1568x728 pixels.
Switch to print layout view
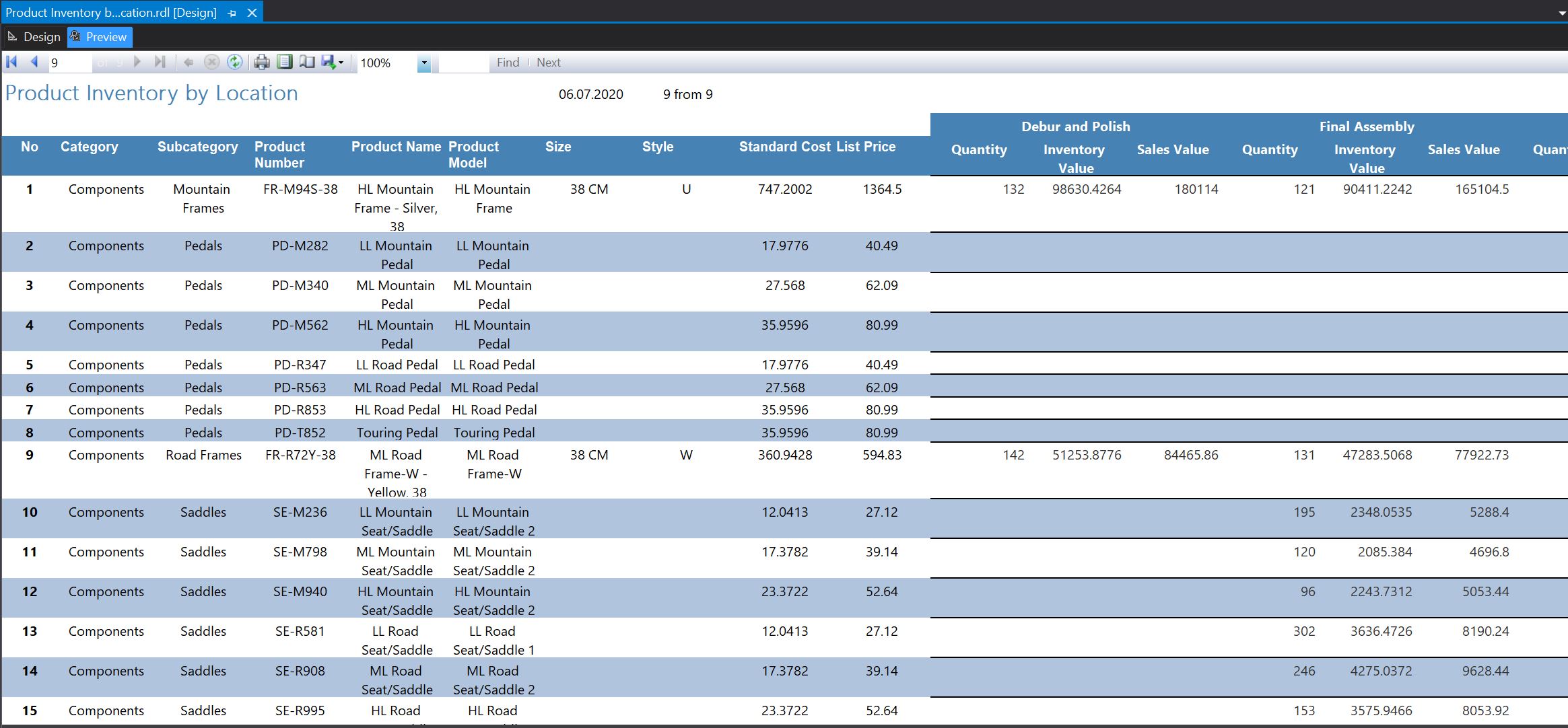[x=285, y=62]
